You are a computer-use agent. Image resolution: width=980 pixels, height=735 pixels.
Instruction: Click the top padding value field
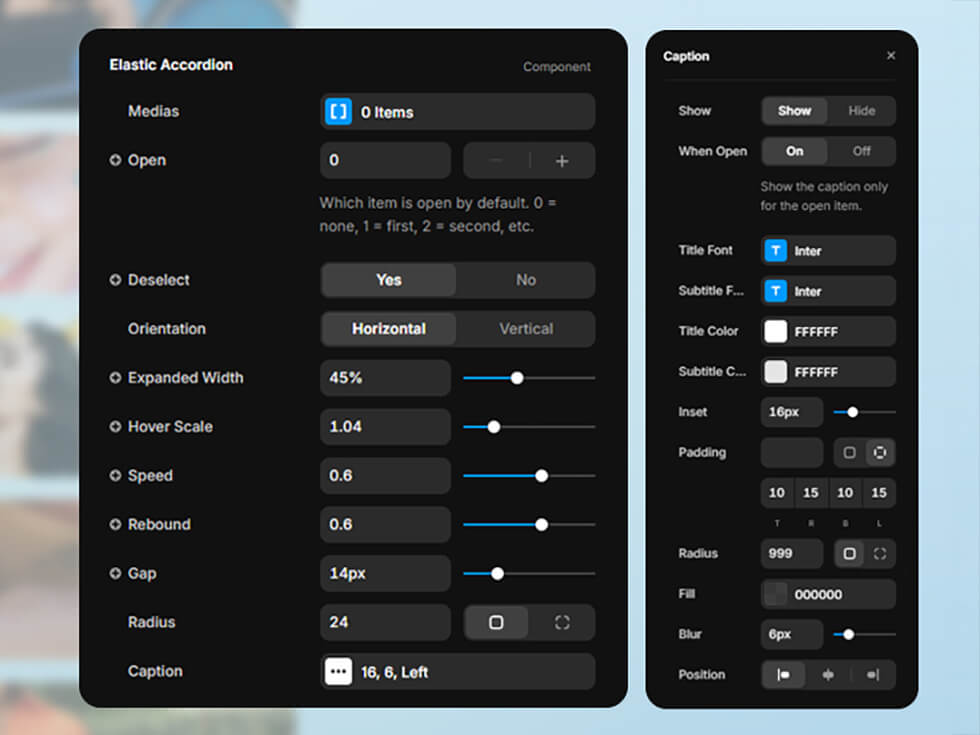777,493
